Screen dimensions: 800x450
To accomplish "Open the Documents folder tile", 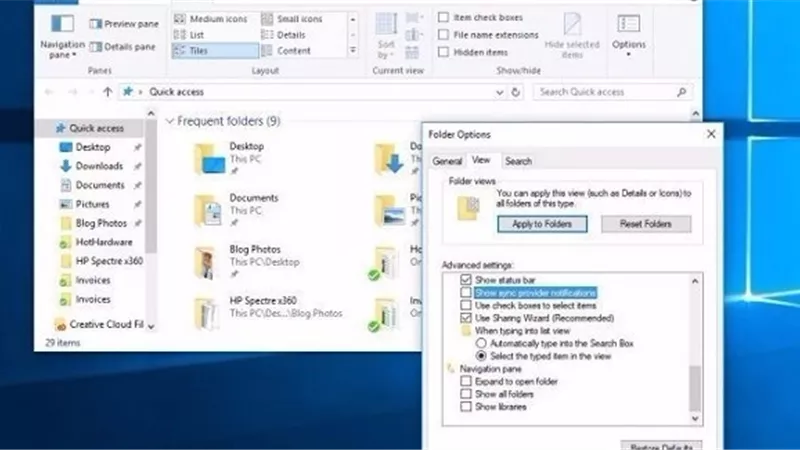I will (237, 210).
